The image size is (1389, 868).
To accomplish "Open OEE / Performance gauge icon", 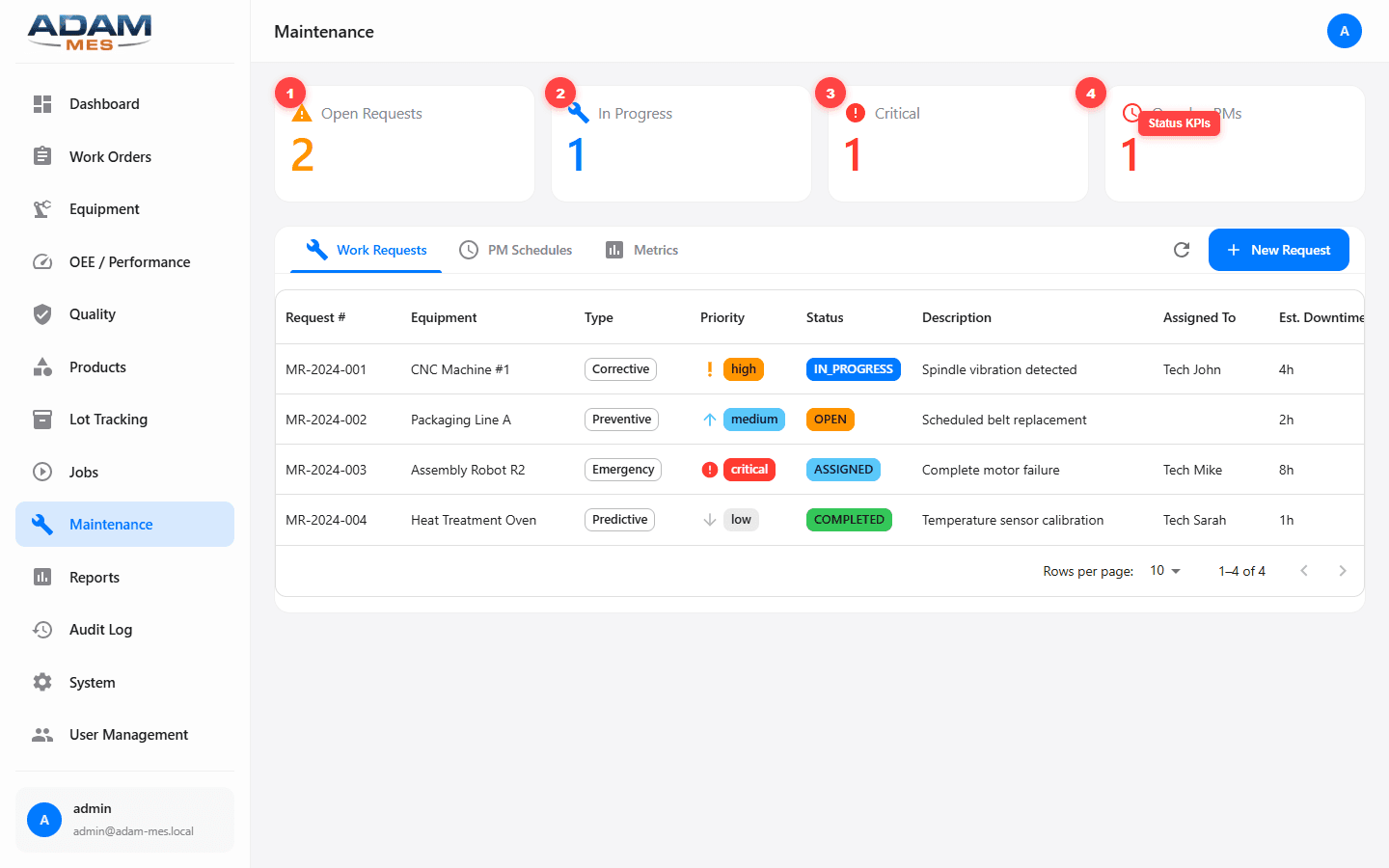I will [x=42, y=261].
